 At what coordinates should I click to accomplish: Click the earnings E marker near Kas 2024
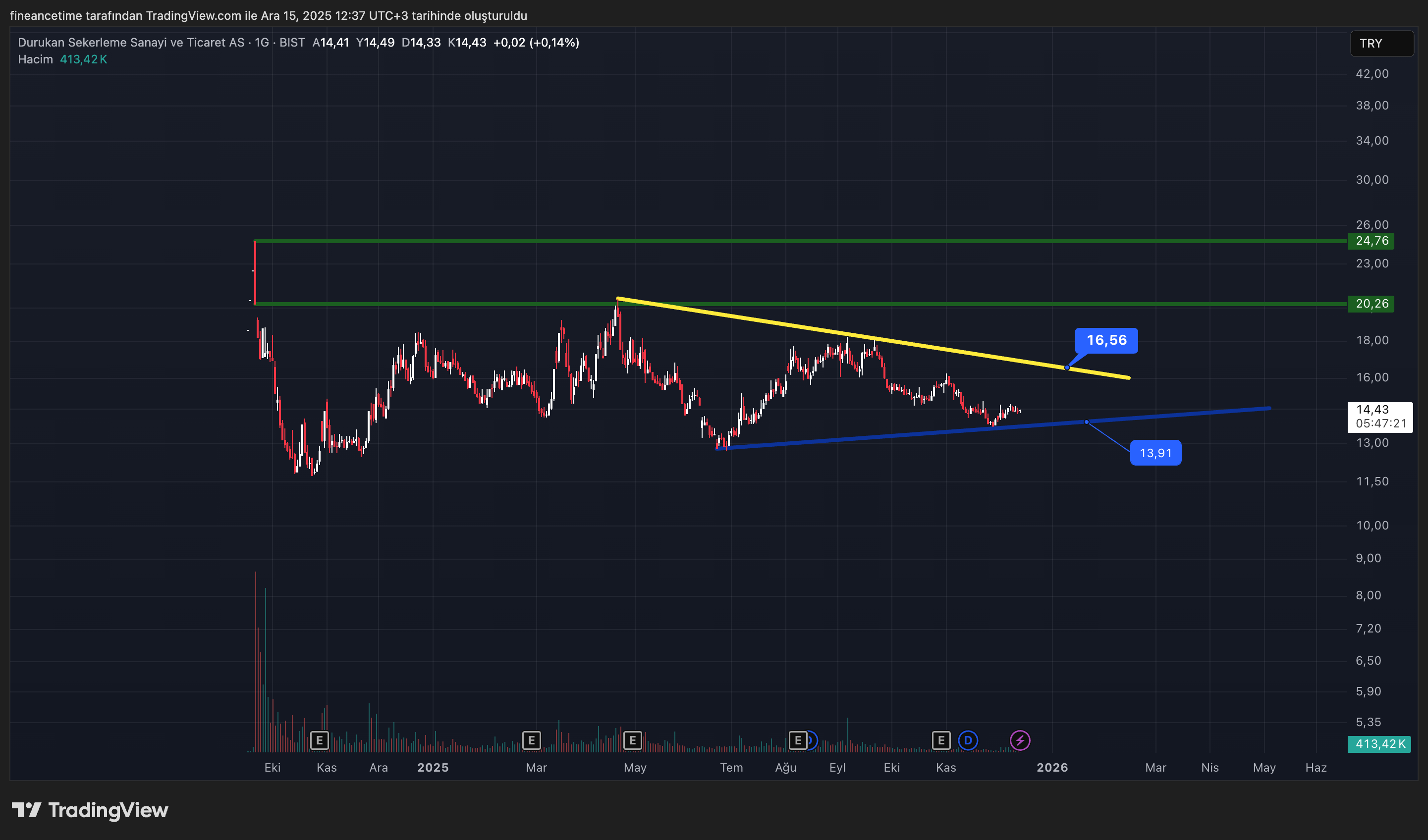[x=320, y=740]
